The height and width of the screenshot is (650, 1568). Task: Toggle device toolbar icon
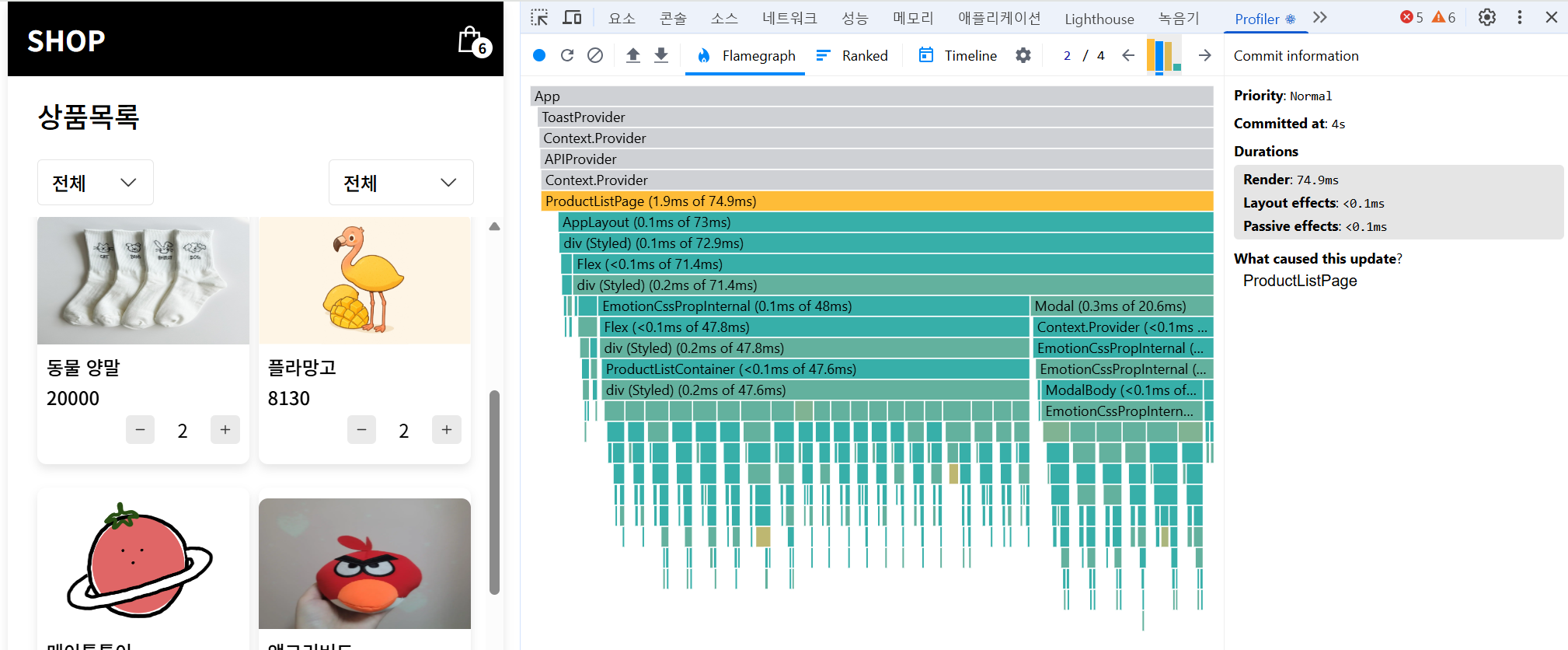pos(572,18)
